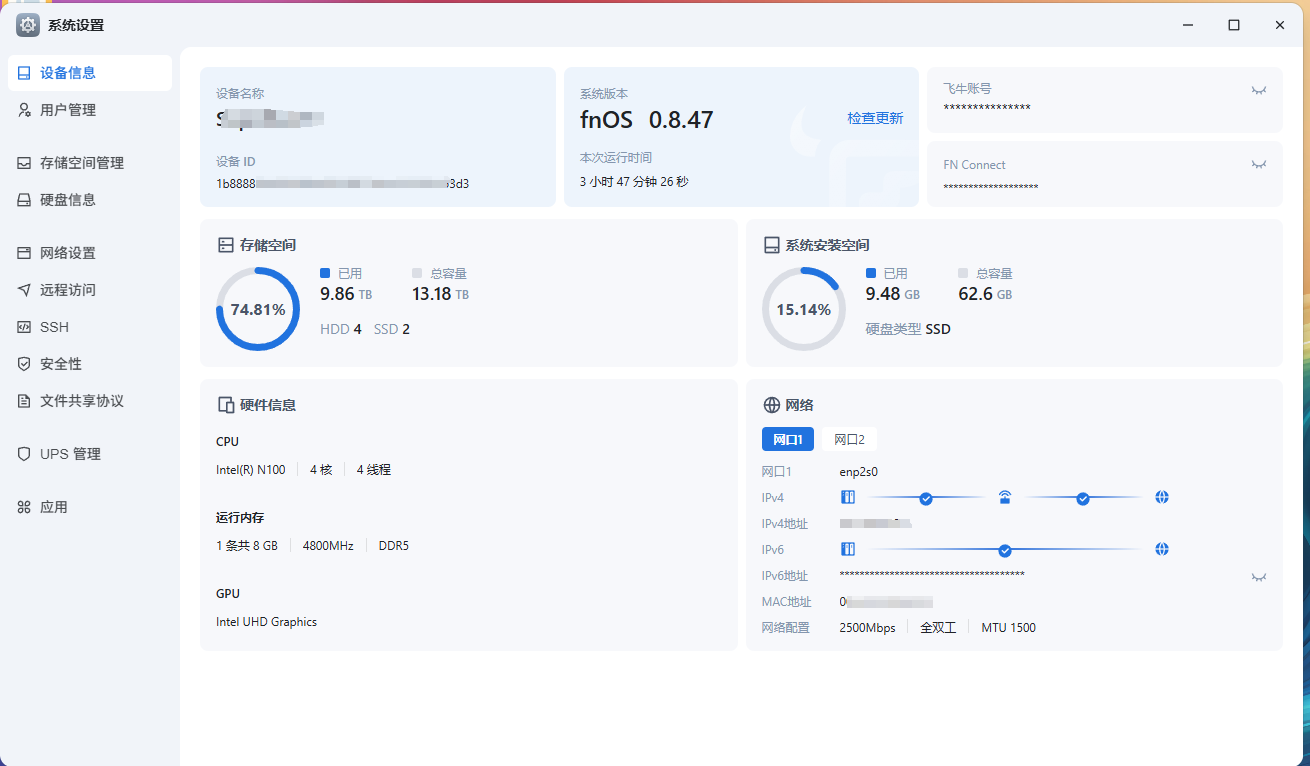Screen dimensions: 1310x766
Task: Click the 设备 ID string
Action: coord(343,184)
